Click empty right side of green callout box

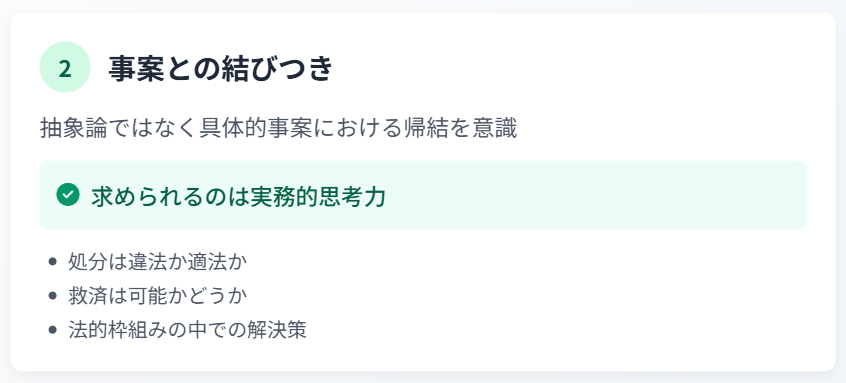[x=593, y=195]
